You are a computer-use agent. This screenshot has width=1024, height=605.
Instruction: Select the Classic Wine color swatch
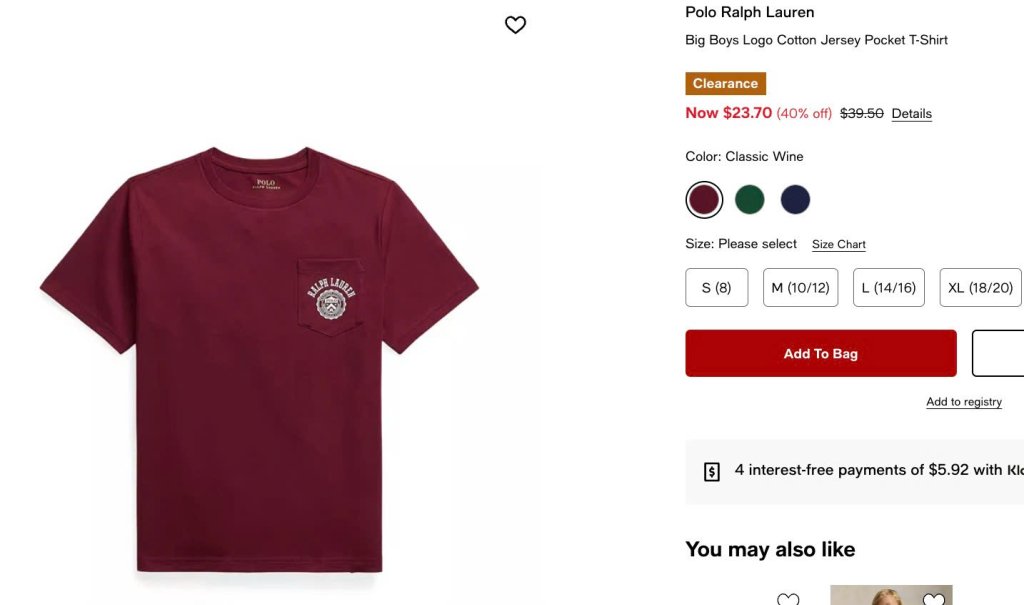(704, 200)
